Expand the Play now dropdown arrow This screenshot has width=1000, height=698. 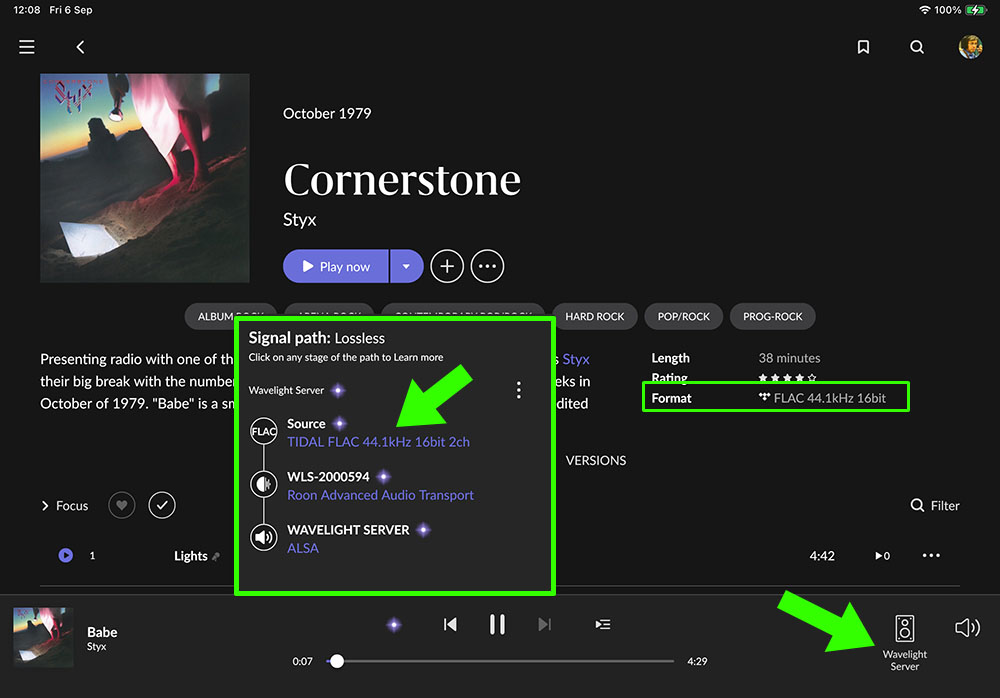[405, 267]
